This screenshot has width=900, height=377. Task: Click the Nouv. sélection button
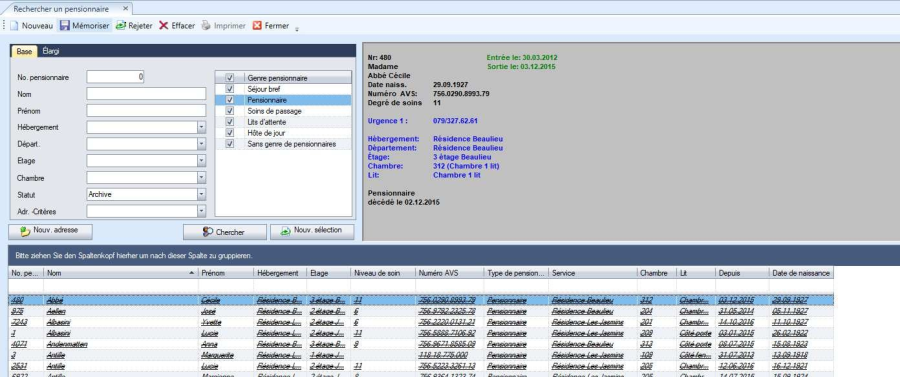[x=312, y=231]
